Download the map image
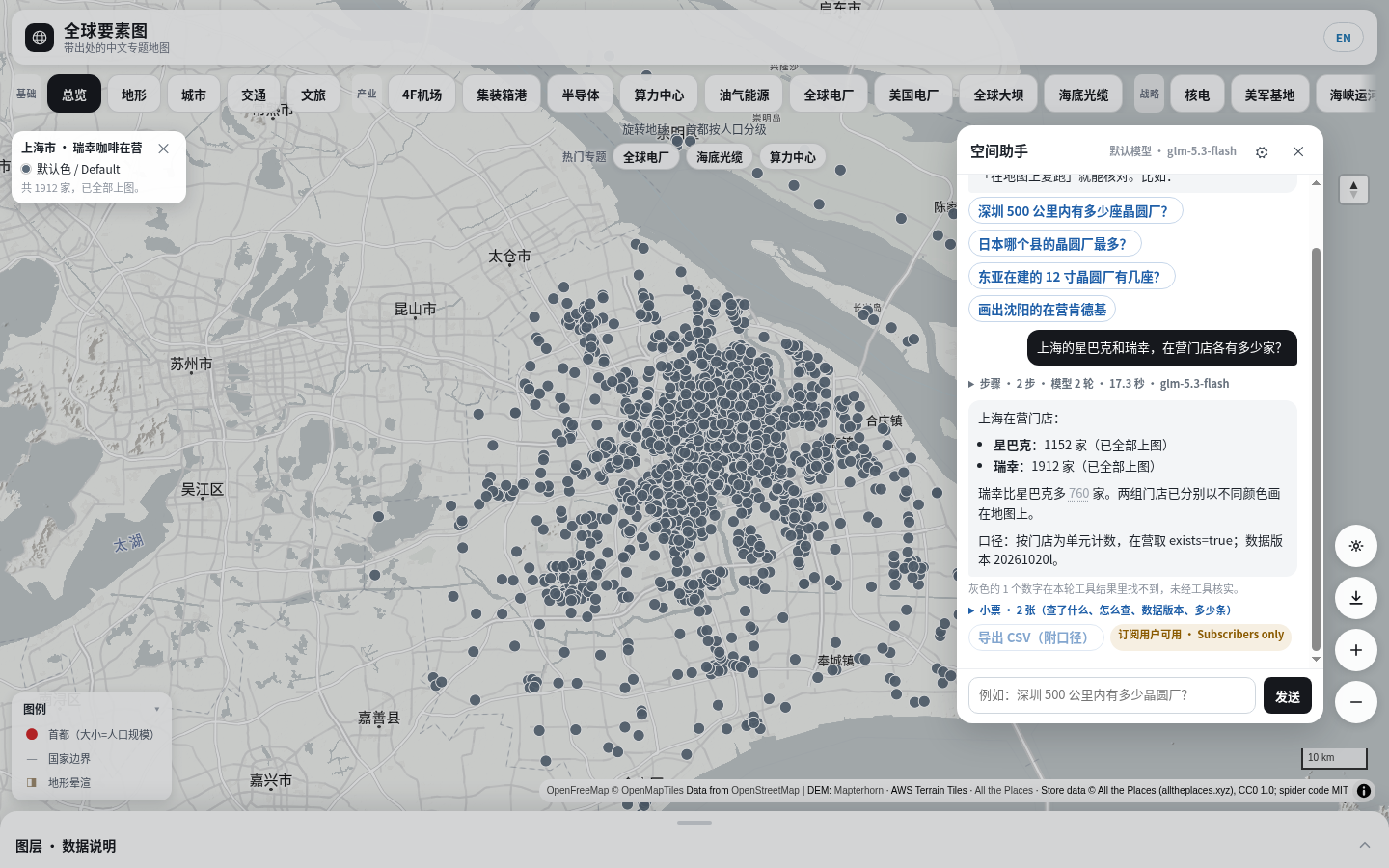 pyautogui.click(x=1355, y=598)
